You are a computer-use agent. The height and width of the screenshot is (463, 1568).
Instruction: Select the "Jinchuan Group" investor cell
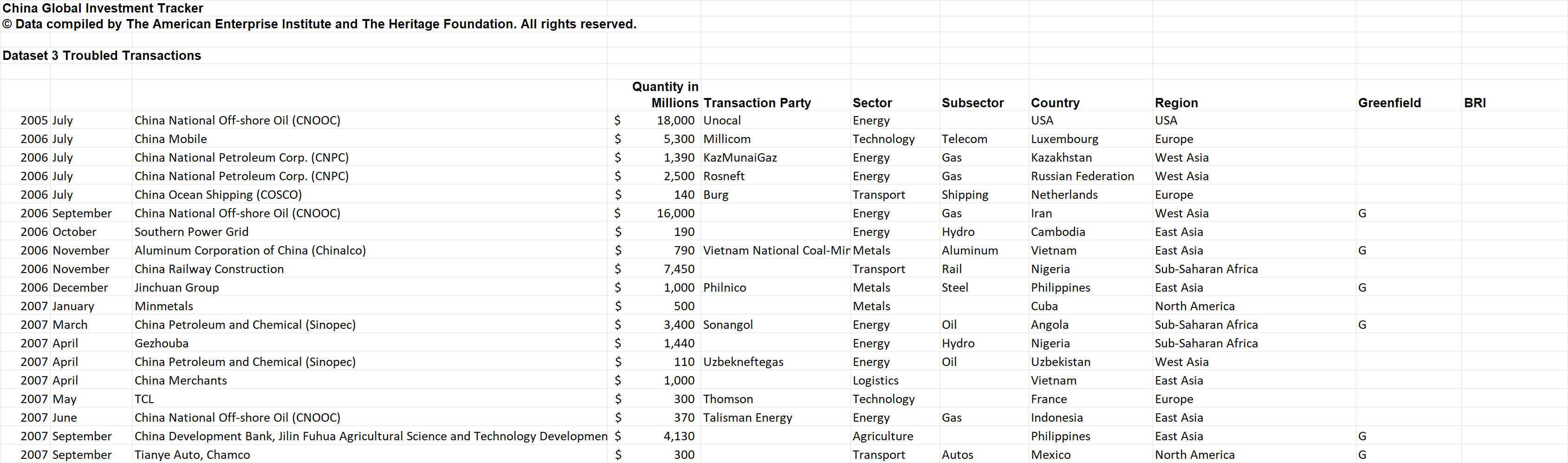click(176, 287)
